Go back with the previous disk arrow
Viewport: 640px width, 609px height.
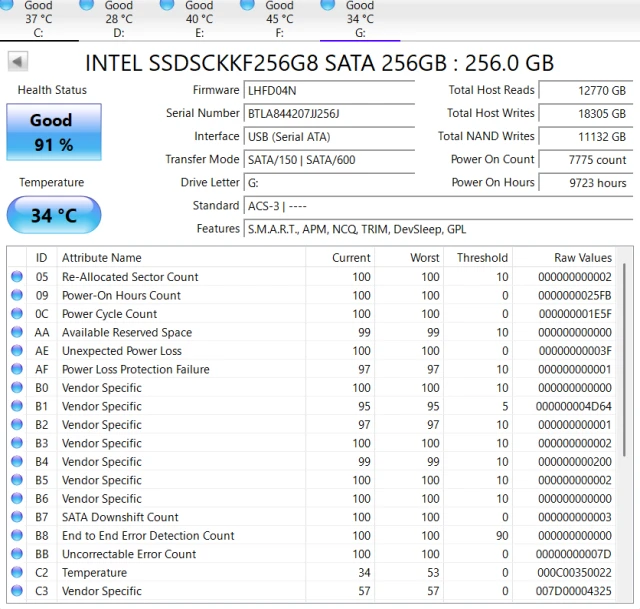18,62
